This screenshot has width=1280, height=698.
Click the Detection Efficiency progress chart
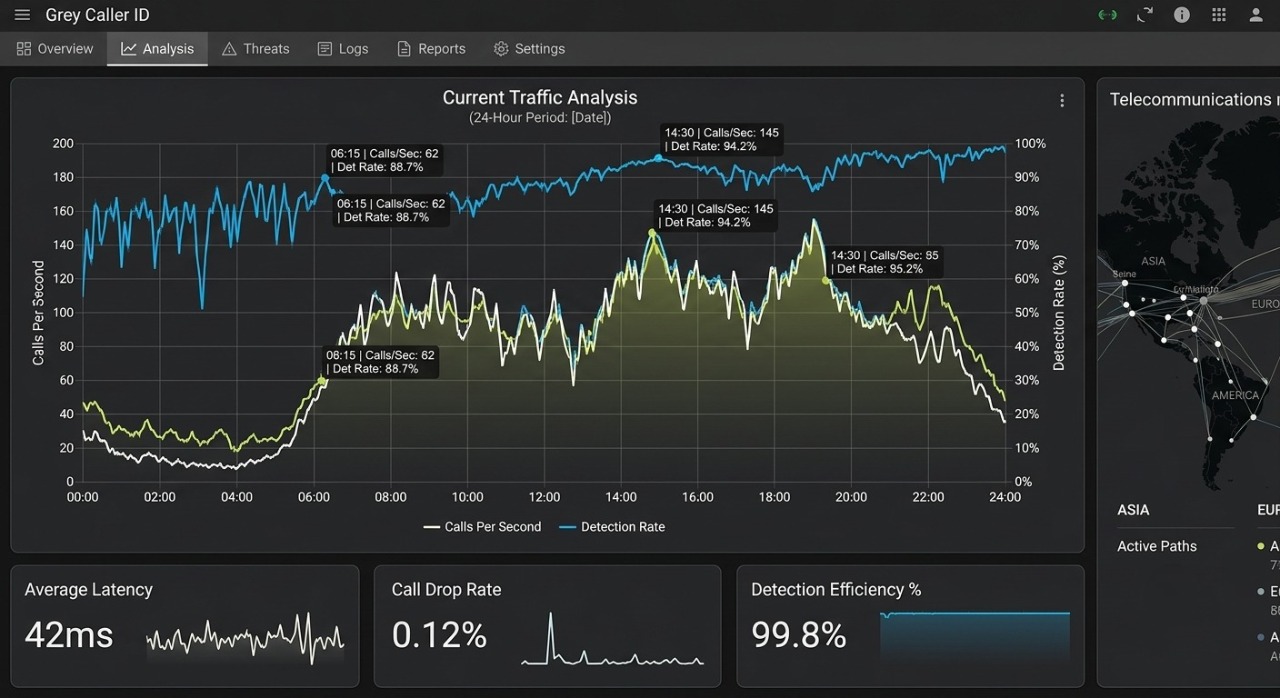(975, 636)
